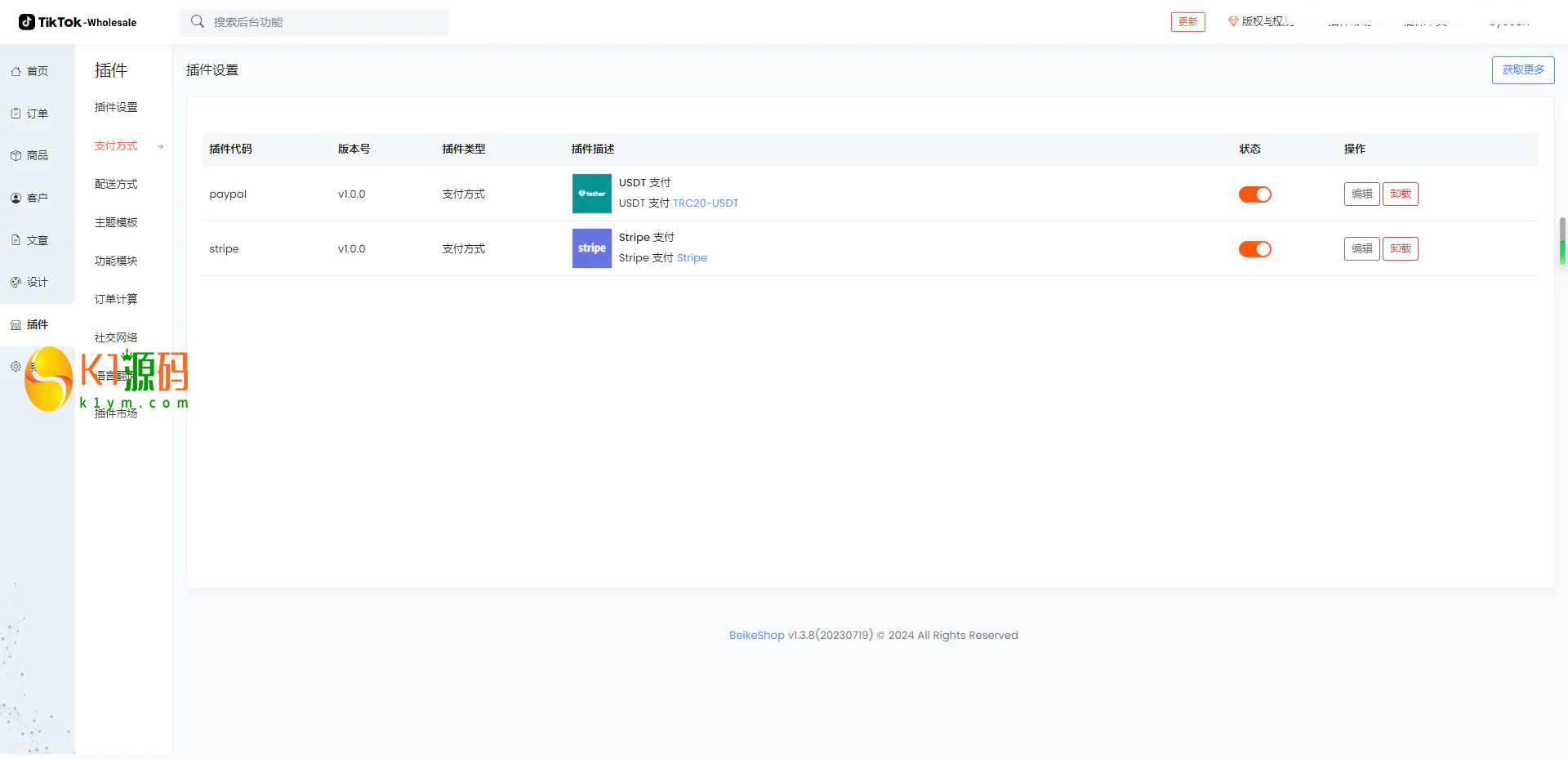Click 卸载 to uninstall paypal plugin
Screen dimensions: 1568x759
click(x=1401, y=194)
